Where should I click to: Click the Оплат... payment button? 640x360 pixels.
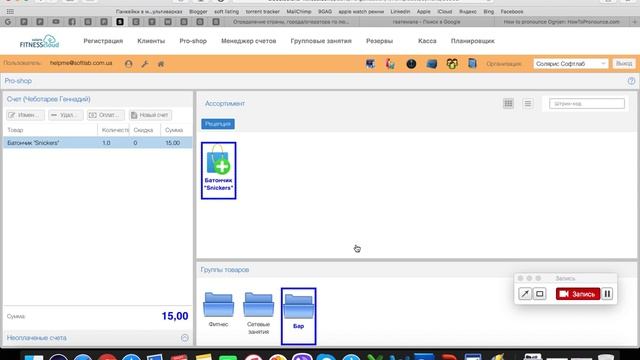(106, 115)
